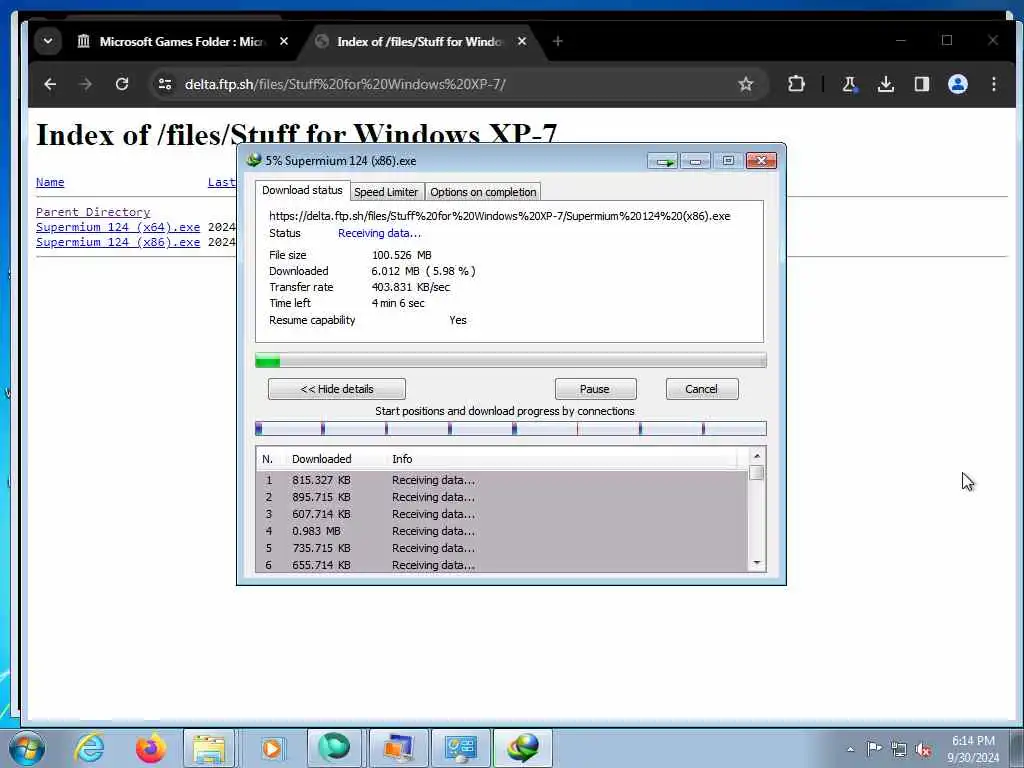Select connection row 655.714 KB
The image size is (1024, 768).
click(502, 565)
